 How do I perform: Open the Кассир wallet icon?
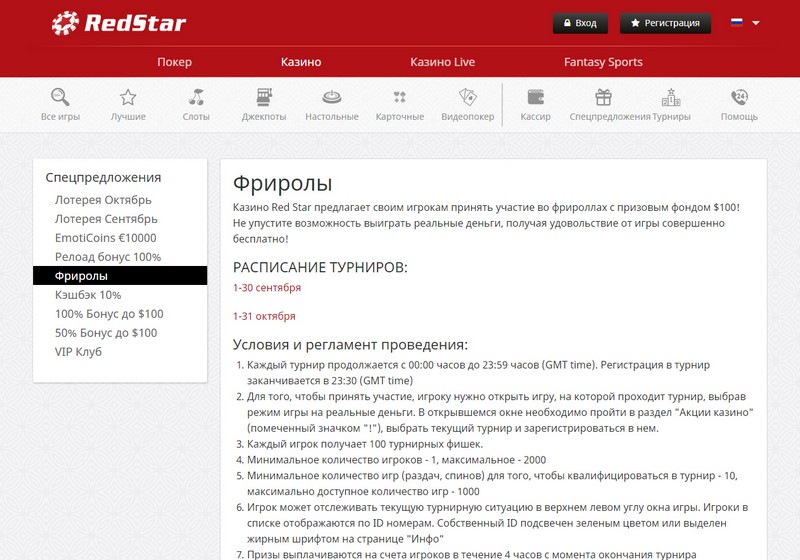[535, 97]
